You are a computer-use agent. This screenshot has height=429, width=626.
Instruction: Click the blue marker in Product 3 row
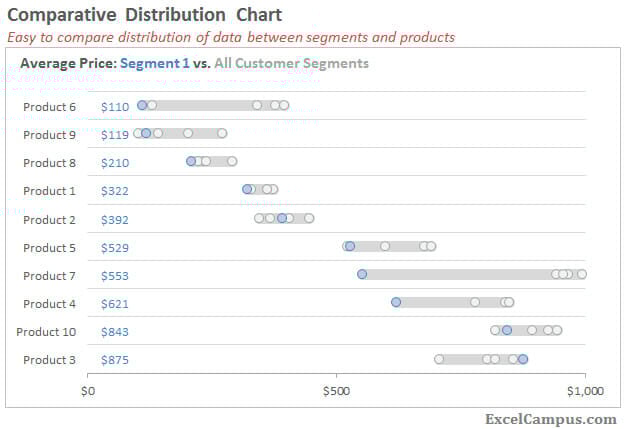click(x=523, y=359)
